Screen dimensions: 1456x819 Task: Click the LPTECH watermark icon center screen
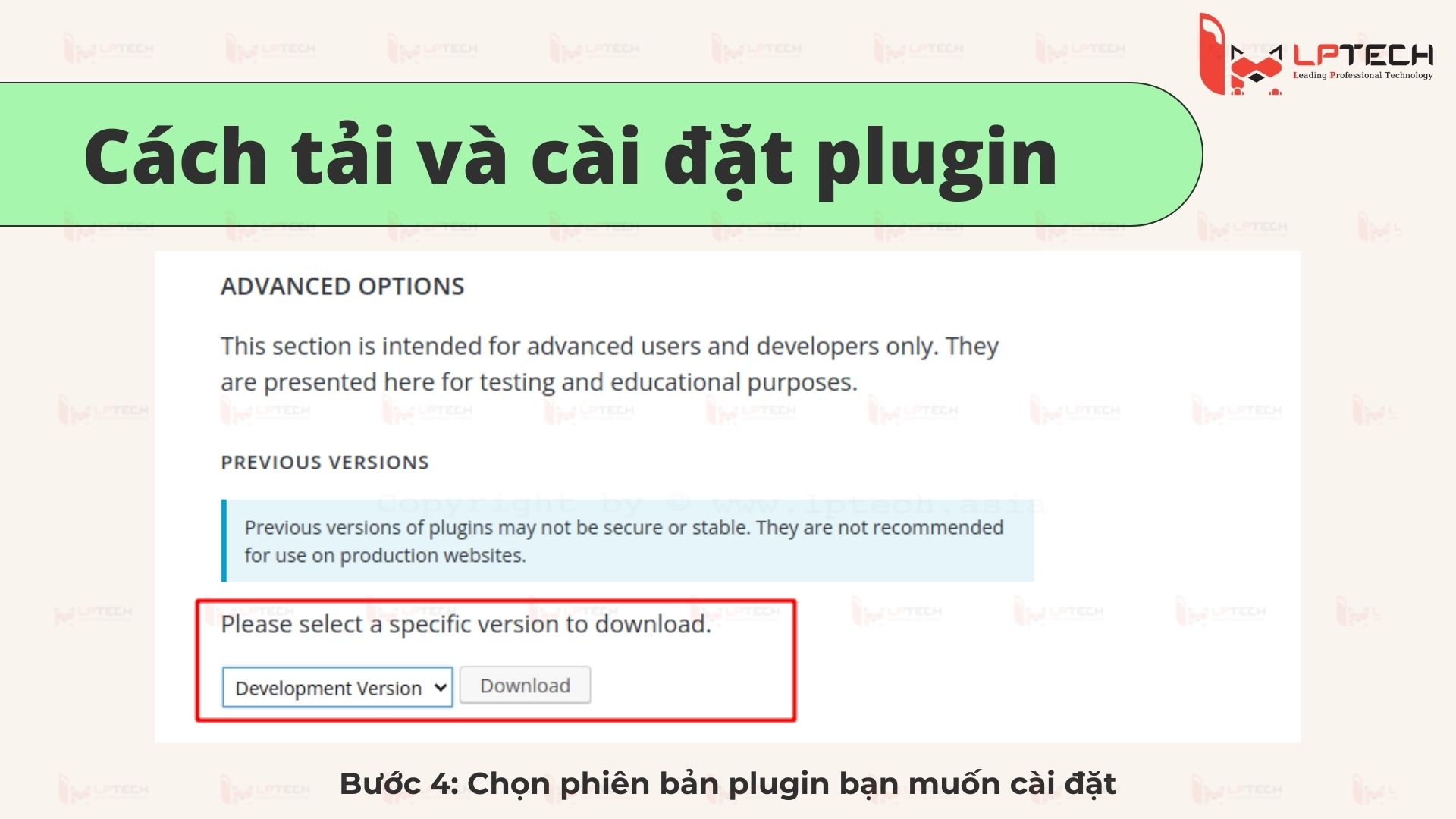tap(728, 410)
